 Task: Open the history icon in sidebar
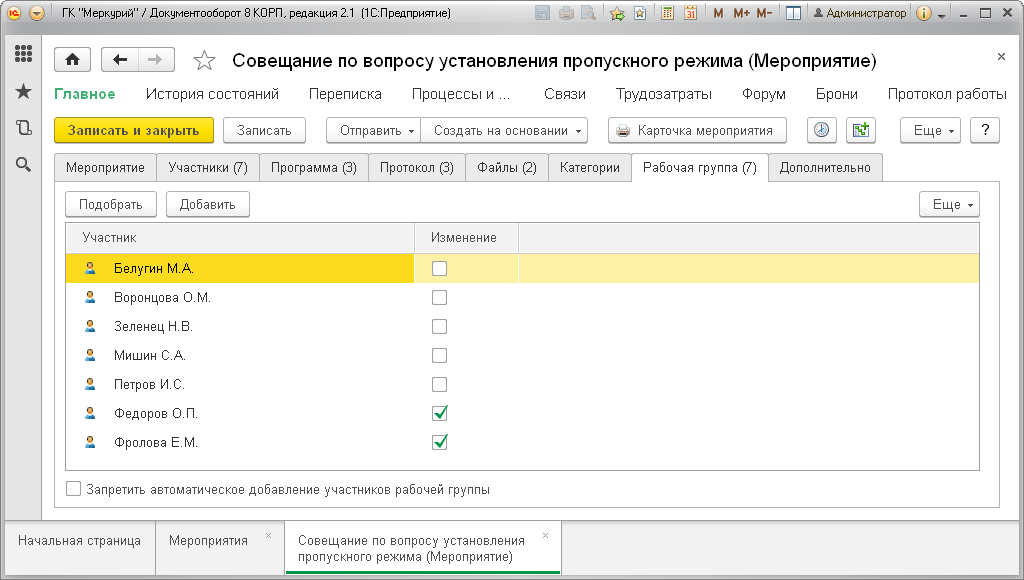(x=24, y=128)
